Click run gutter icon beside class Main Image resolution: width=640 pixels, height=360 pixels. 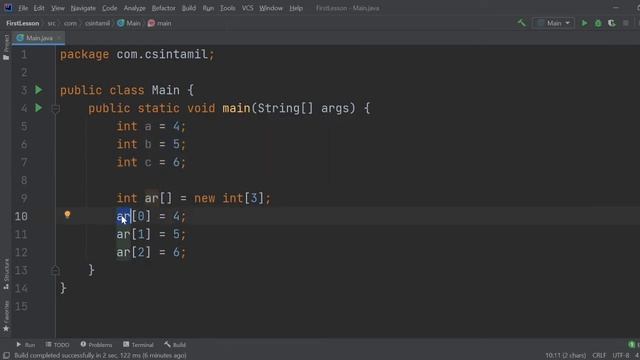(39, 90)
